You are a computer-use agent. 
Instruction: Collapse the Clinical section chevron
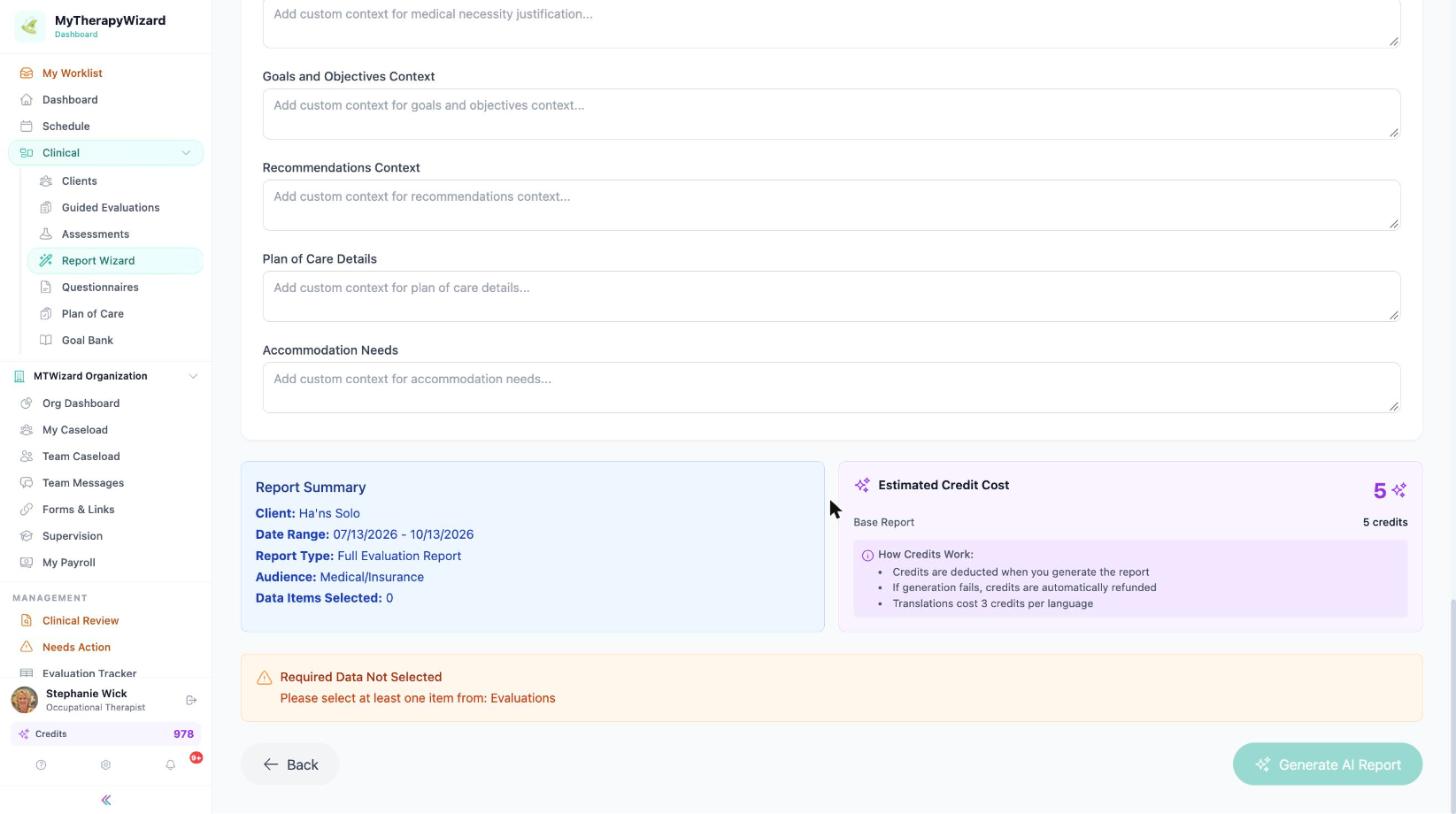[x=185, y=153]
